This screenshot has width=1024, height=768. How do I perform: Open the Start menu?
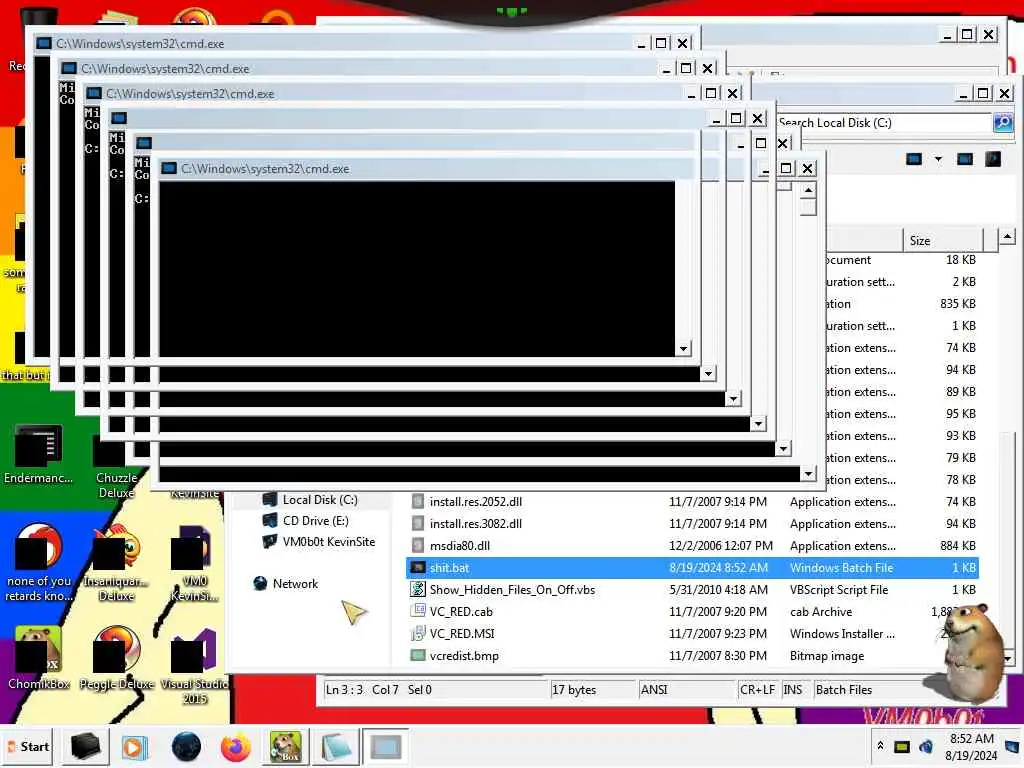click(x=28, y=746)
